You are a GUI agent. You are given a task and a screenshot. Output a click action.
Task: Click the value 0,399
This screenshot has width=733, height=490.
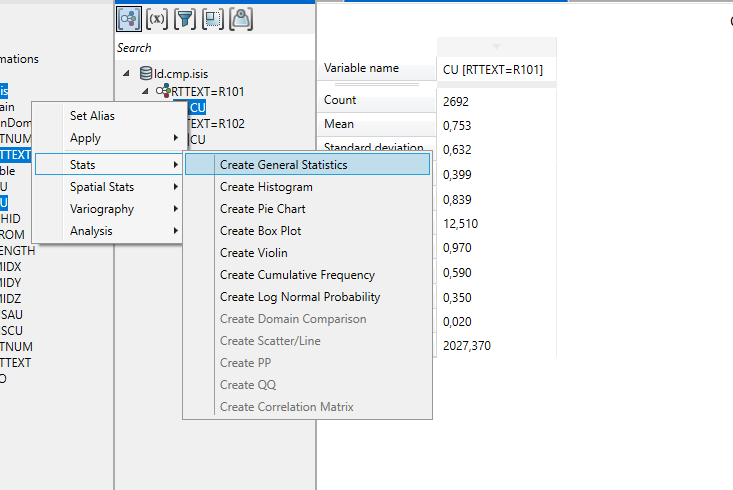click(457, 174)
